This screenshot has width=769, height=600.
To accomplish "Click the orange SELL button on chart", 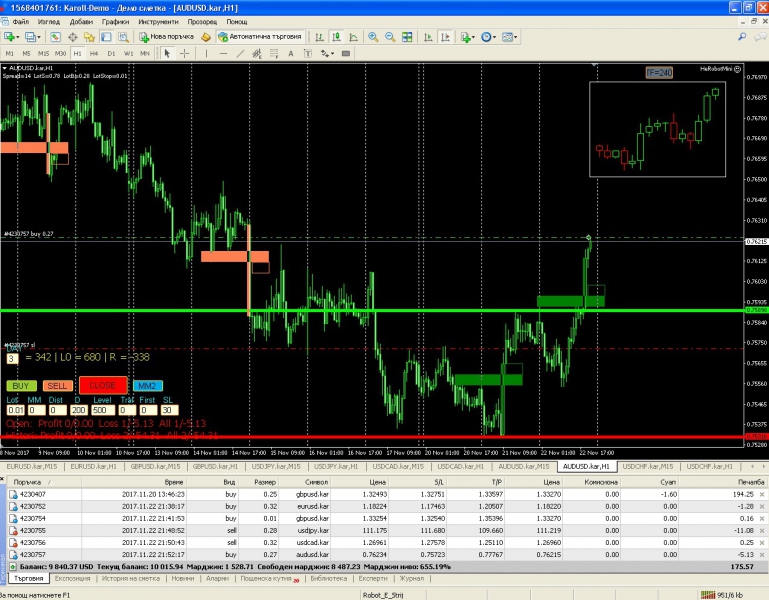I will tap(57, 386).
